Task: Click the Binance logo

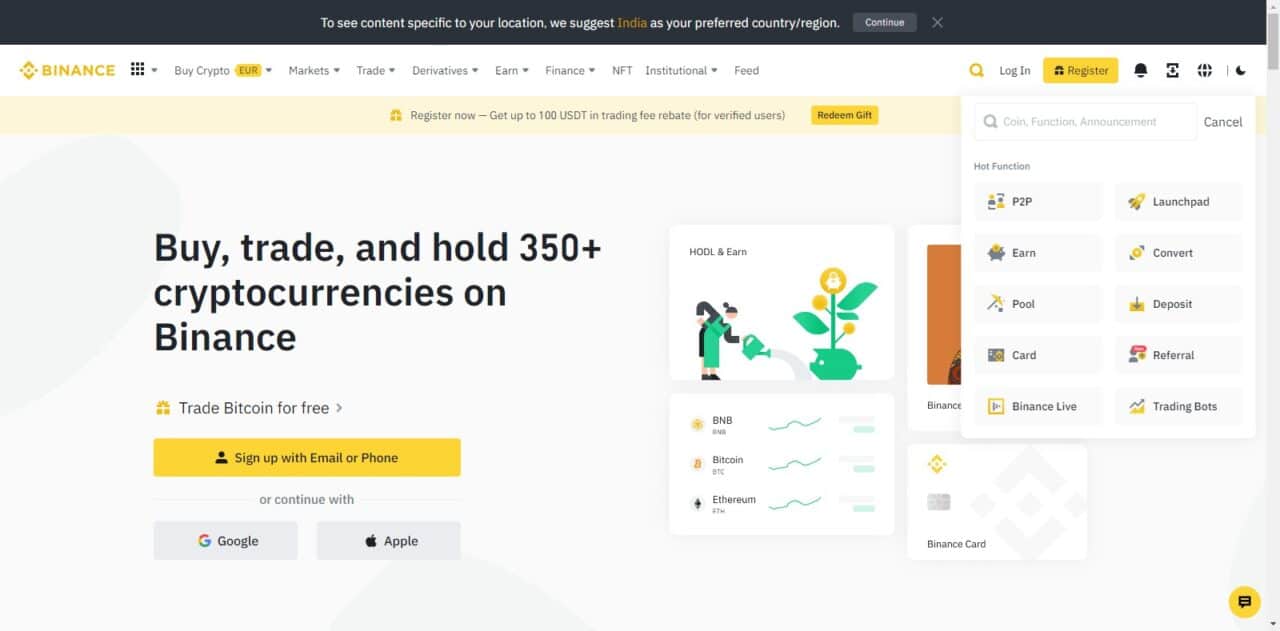Action: (67, 70)
